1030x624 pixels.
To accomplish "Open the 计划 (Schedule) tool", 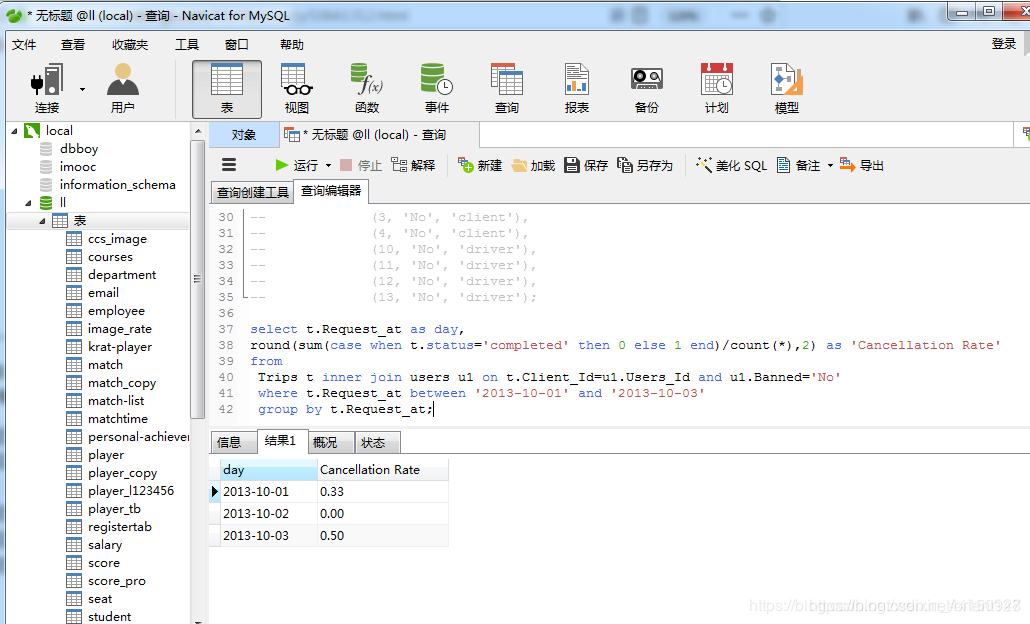I will [x=716, y=86].
